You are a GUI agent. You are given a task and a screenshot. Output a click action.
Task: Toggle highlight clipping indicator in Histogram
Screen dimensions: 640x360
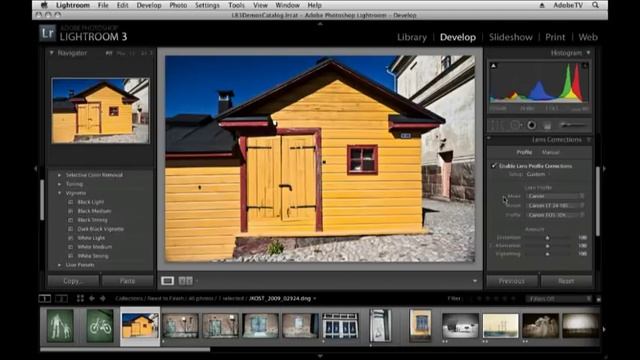pyautogui.click(x=585, y=66)
